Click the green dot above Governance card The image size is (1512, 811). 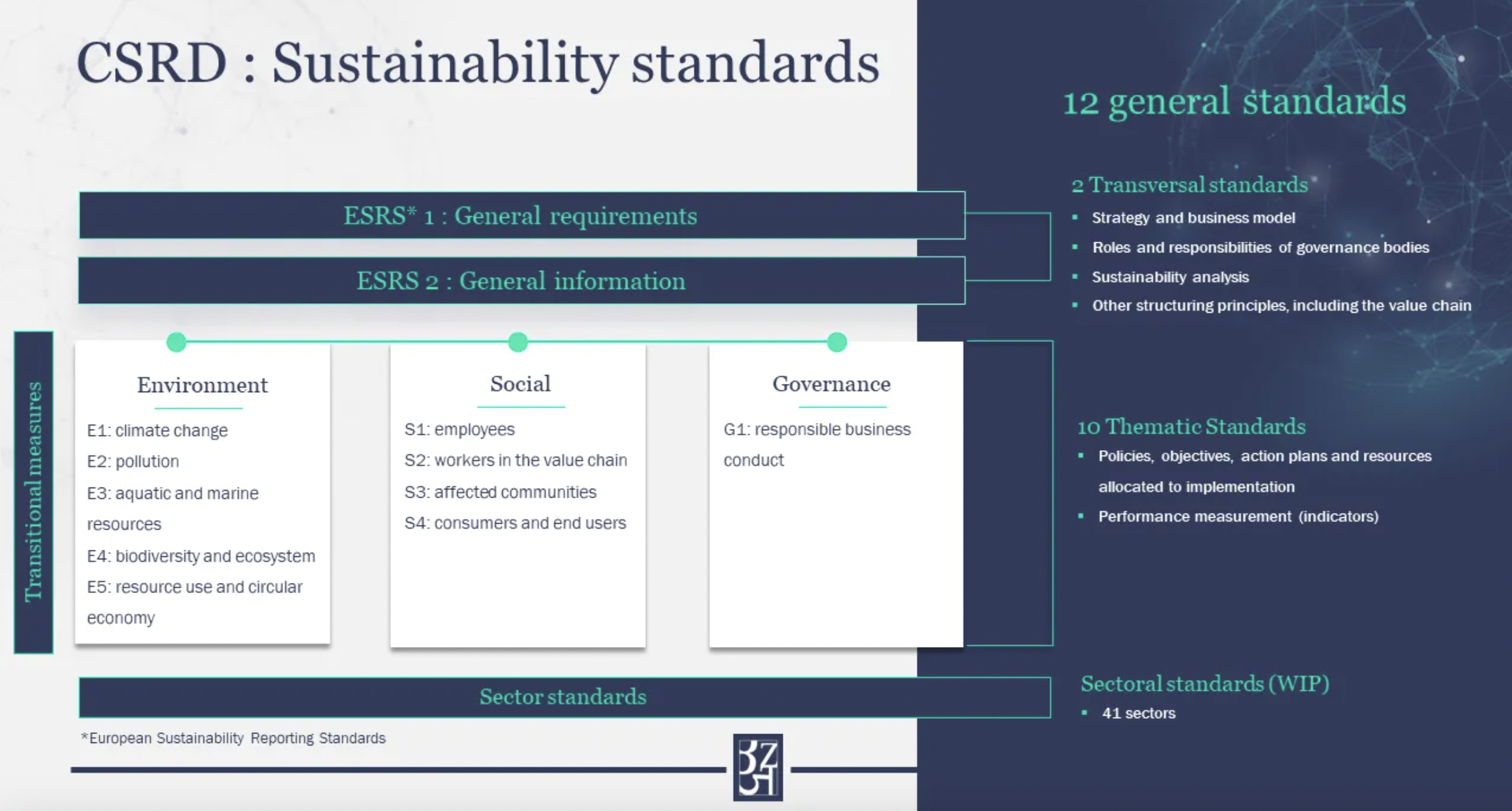tap(837, 342)
